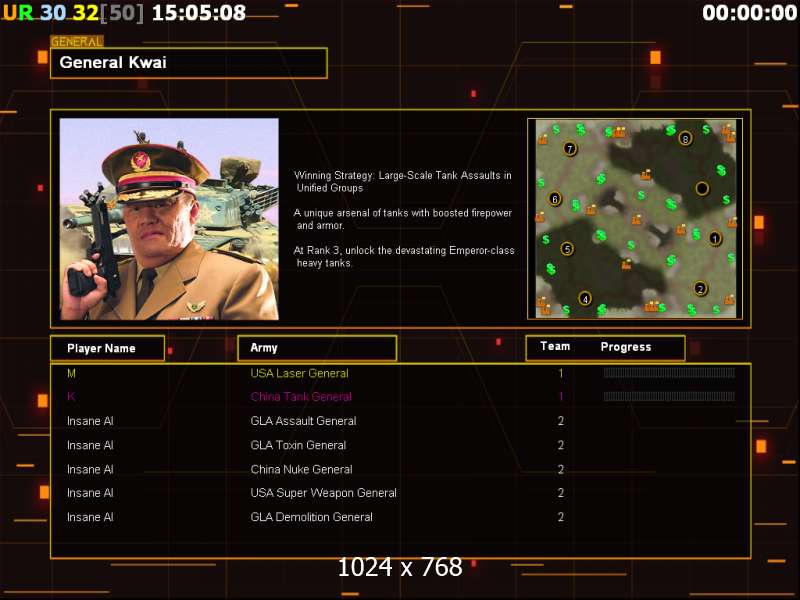Click GLA Assault General army entry
The width and height of the screenshot is (800, 600).
[x=303, y=421]
